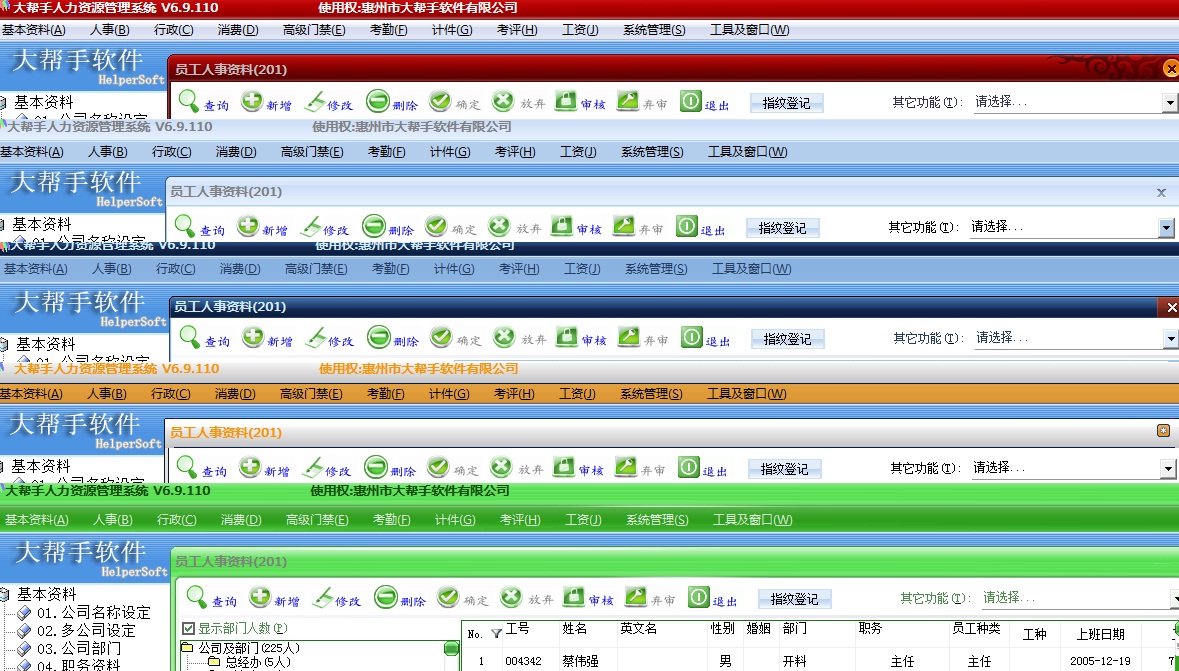Toggle the 显示部门人数 checkbox
The image size is (1179, 671).
pos(189,628)
